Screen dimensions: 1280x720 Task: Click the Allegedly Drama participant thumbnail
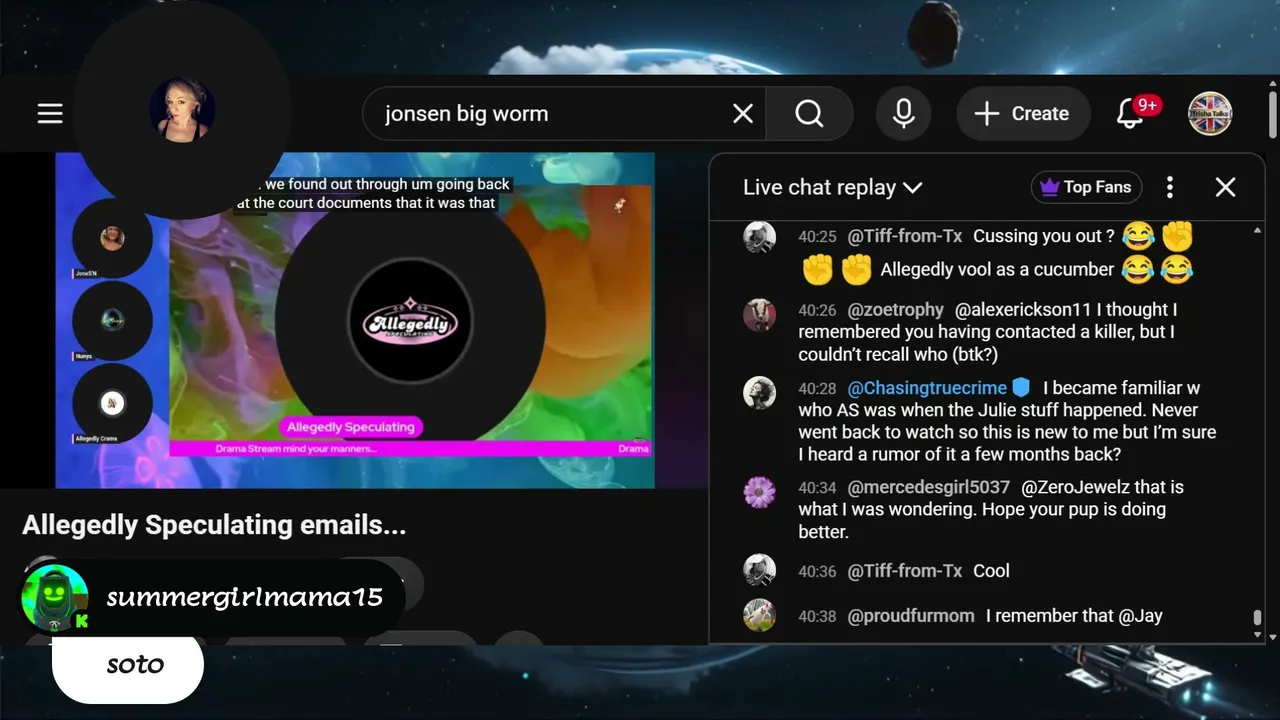click(x=112, y=404)
